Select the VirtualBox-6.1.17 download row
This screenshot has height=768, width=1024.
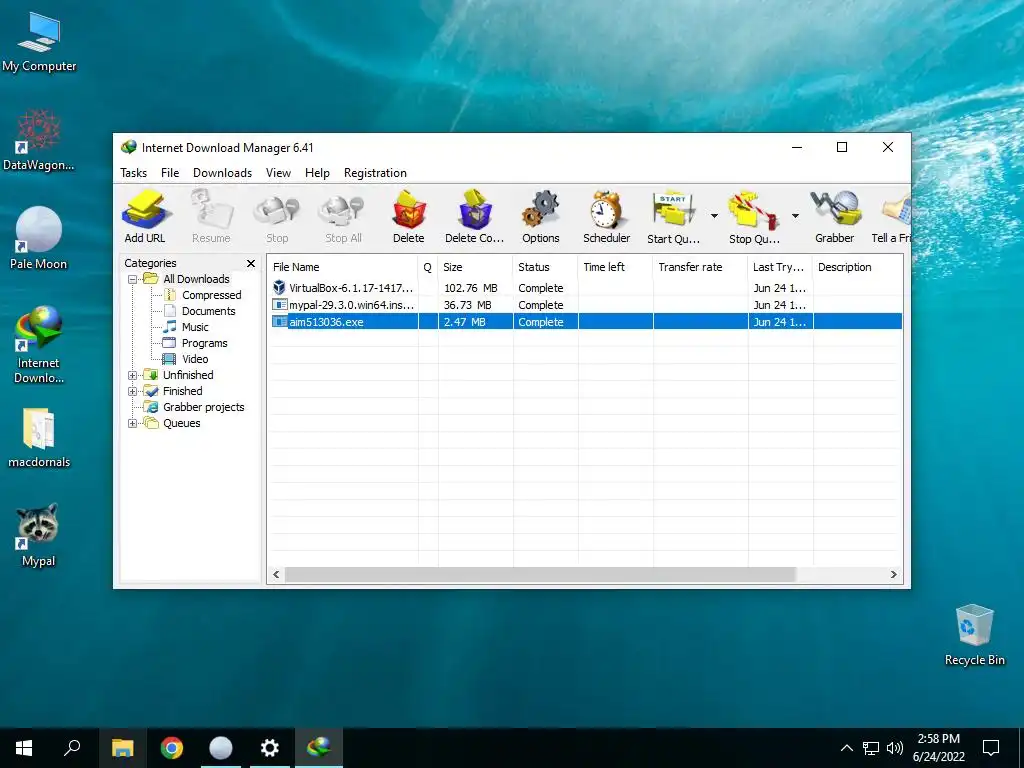[586, 288]
